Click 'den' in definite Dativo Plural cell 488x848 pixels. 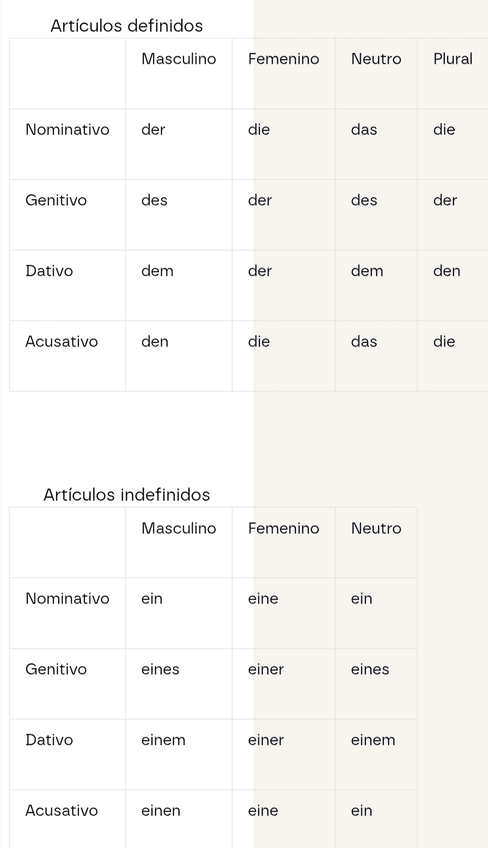coord(446,270)
